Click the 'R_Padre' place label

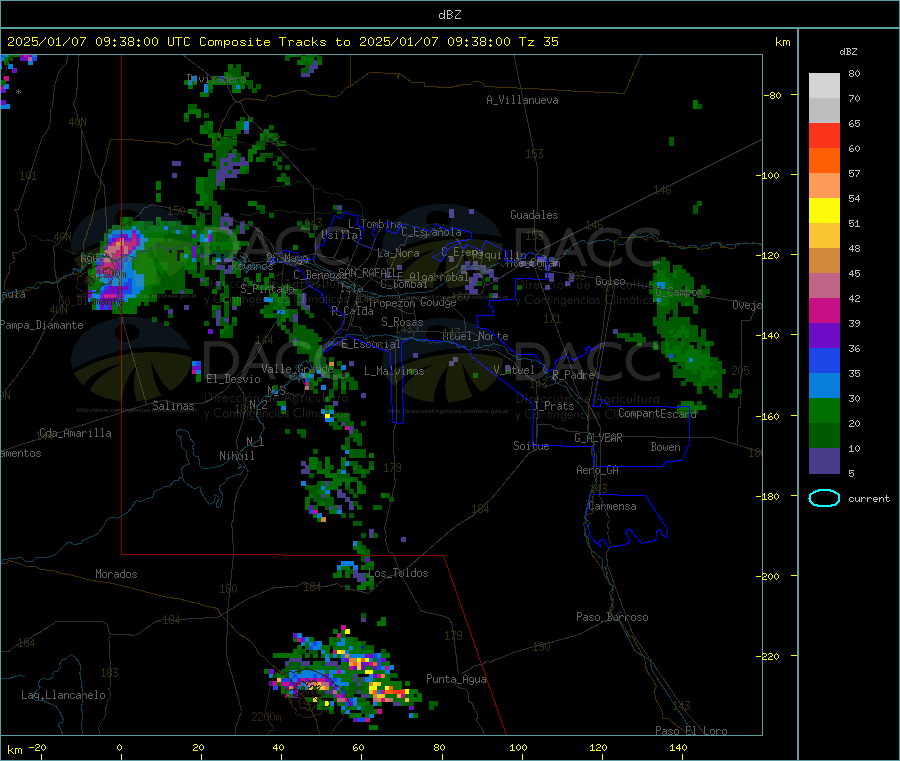[x=573, y=375]
